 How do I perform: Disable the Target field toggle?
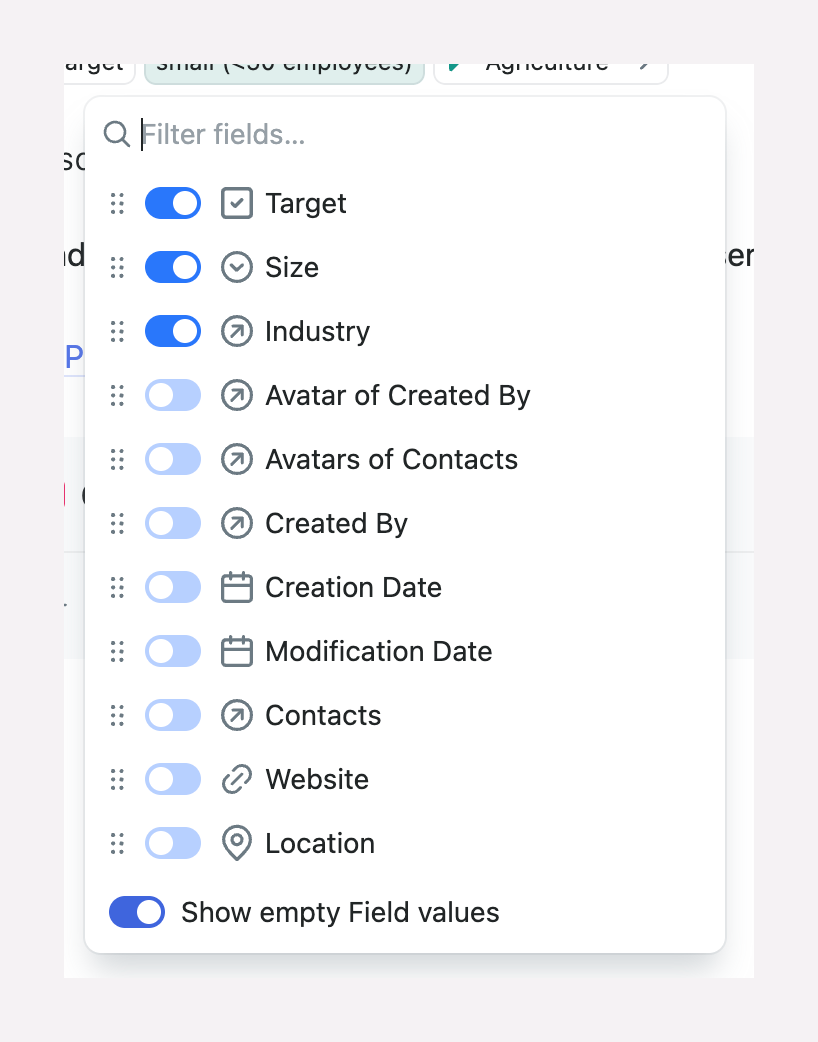pos(172,203)
